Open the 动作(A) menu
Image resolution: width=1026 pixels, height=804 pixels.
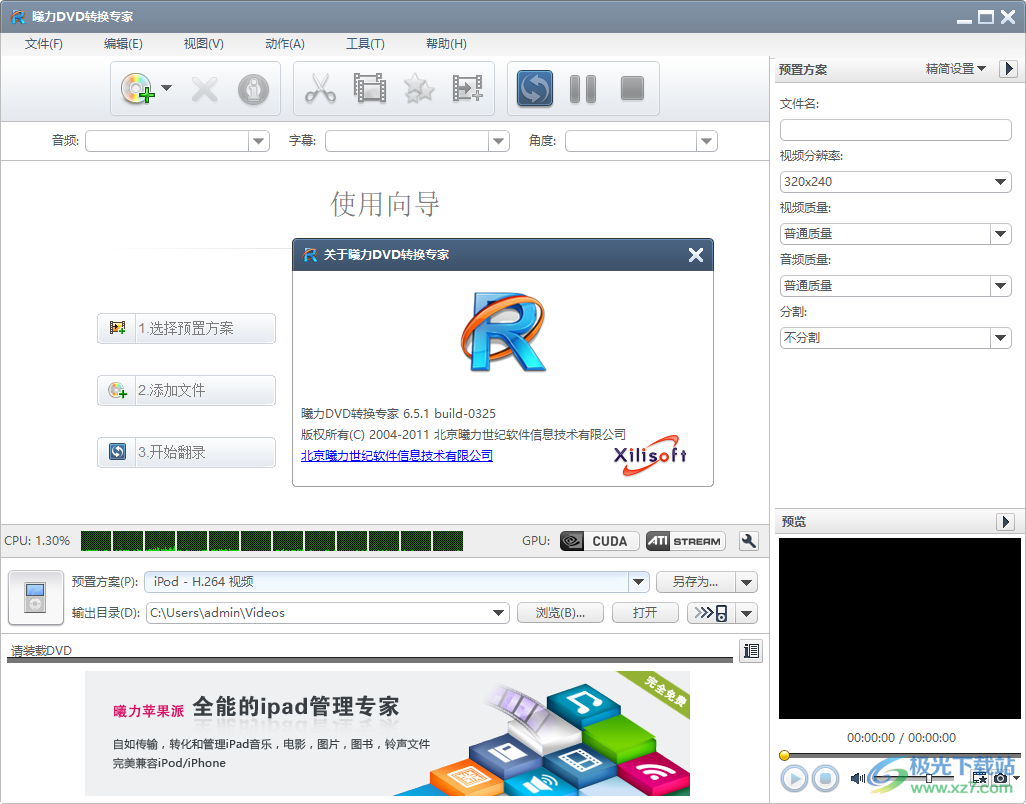click(285, 44)
